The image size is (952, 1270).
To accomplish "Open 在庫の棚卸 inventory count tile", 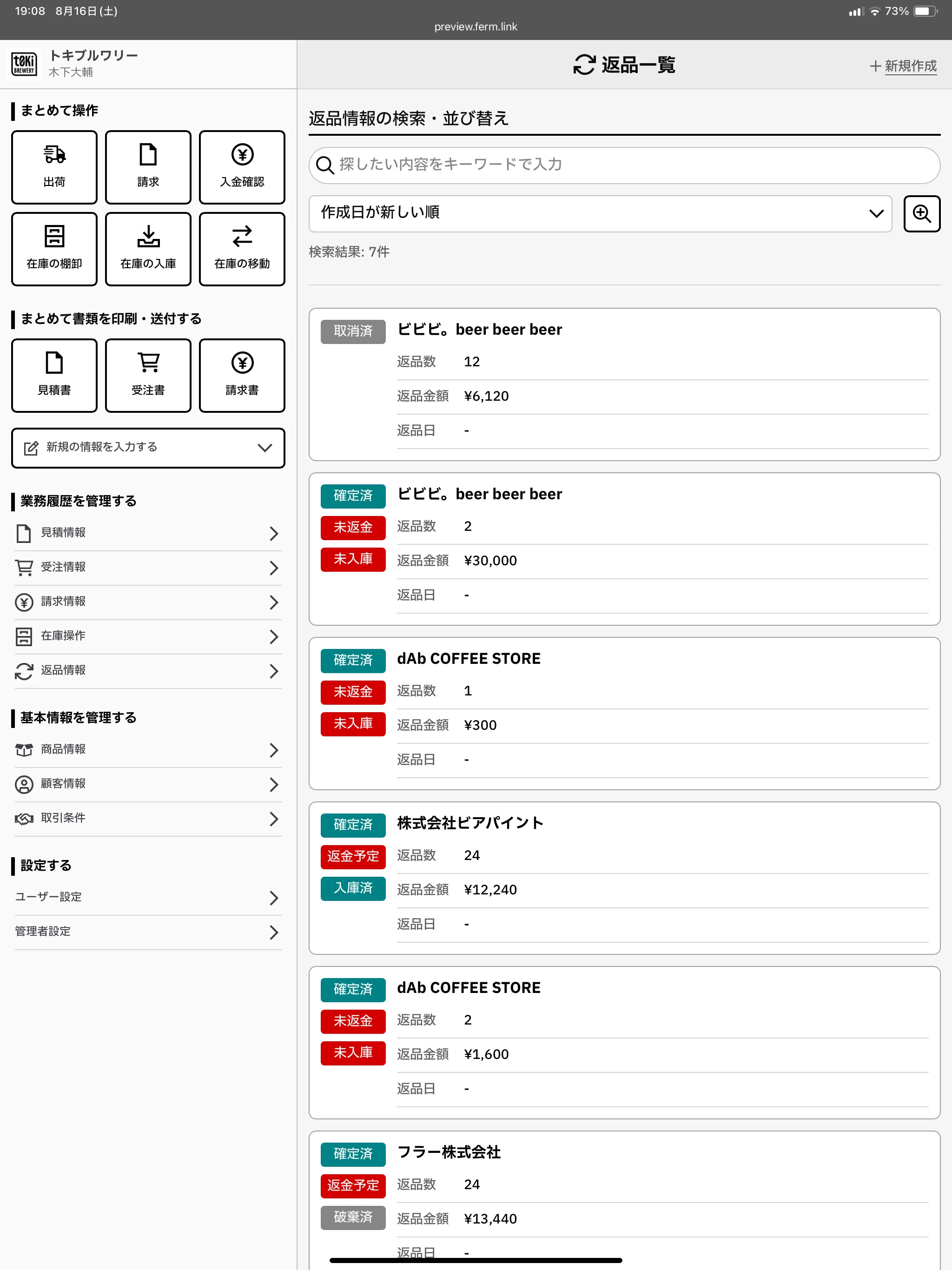I will 54,249.
